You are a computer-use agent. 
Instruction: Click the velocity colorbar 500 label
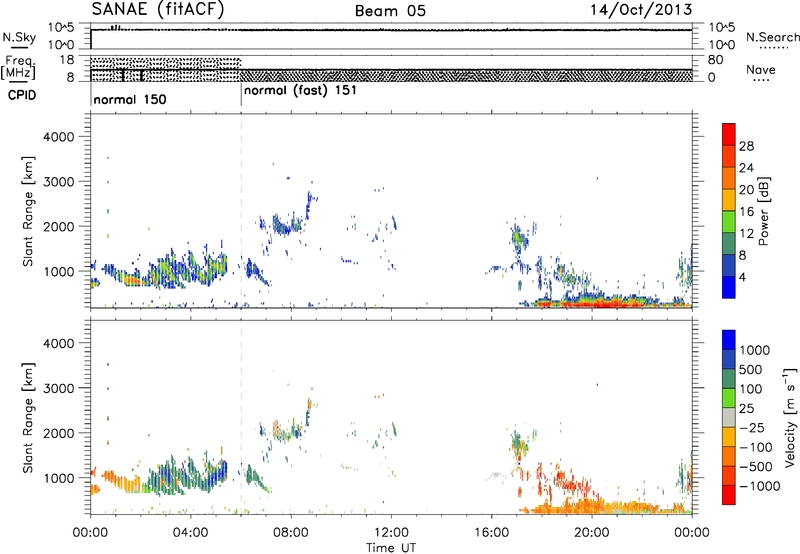[751, 369]
